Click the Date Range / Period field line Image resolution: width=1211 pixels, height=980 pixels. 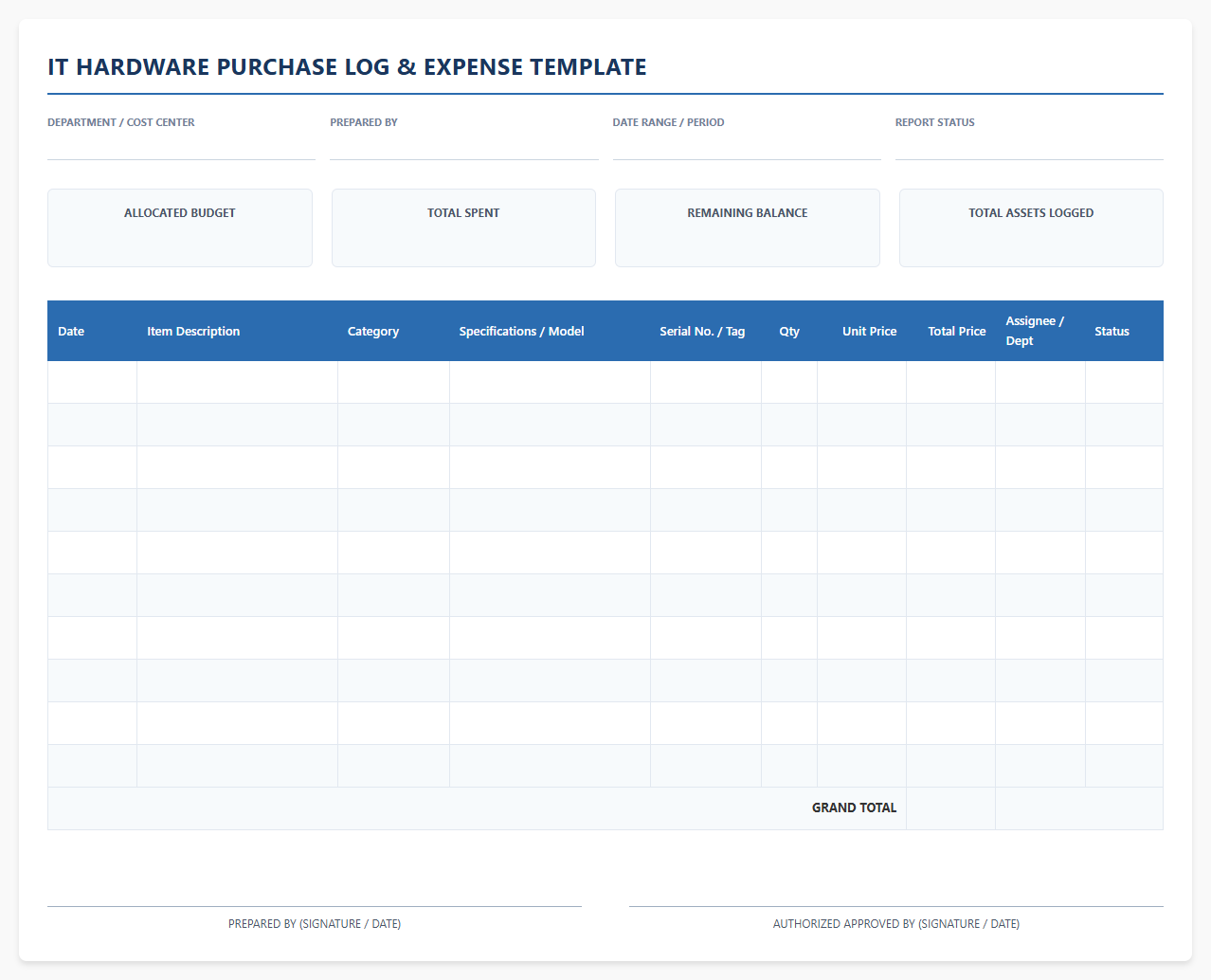tap(747, 147)
